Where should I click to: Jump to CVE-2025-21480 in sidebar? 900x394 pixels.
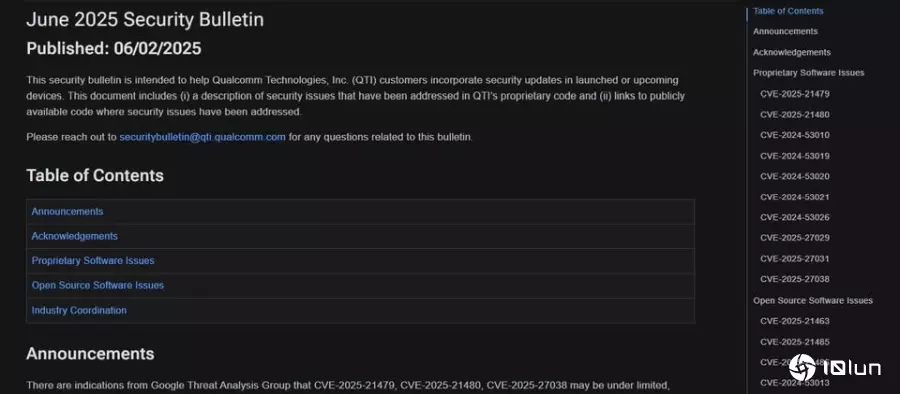794,114
